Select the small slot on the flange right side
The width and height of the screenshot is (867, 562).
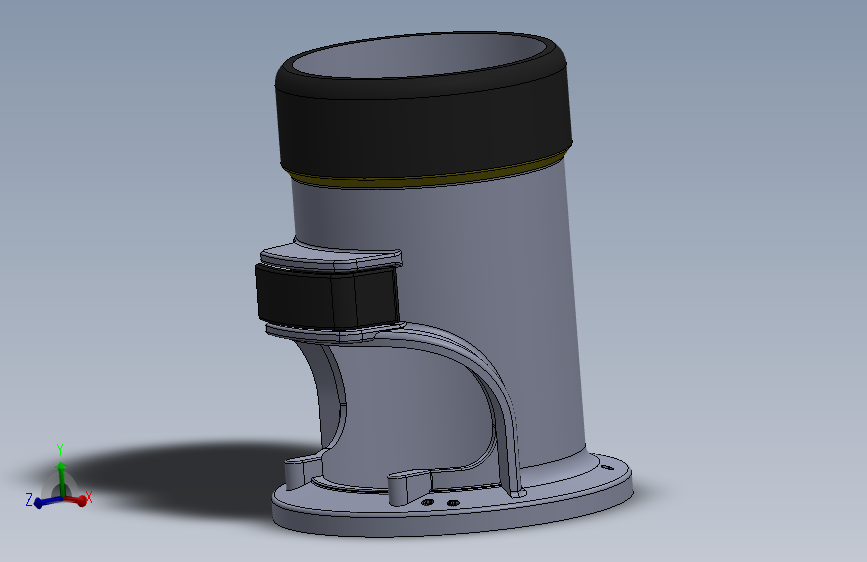click(x=607, y=468)
